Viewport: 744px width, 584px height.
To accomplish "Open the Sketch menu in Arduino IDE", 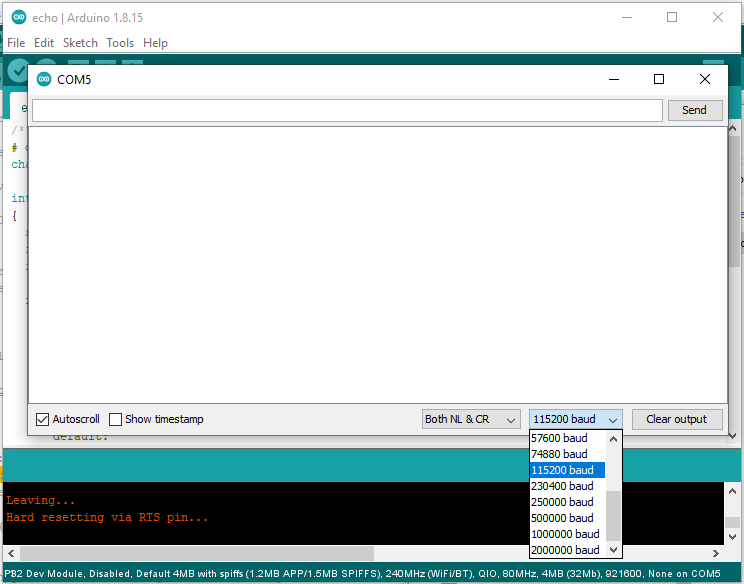I will coord(80,43).
